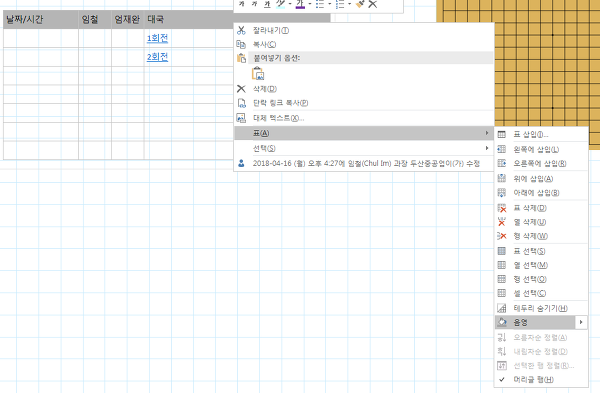The image size is (600, 393).
Task: Open the 2회전 link in the table
Action: click(157, 57)
